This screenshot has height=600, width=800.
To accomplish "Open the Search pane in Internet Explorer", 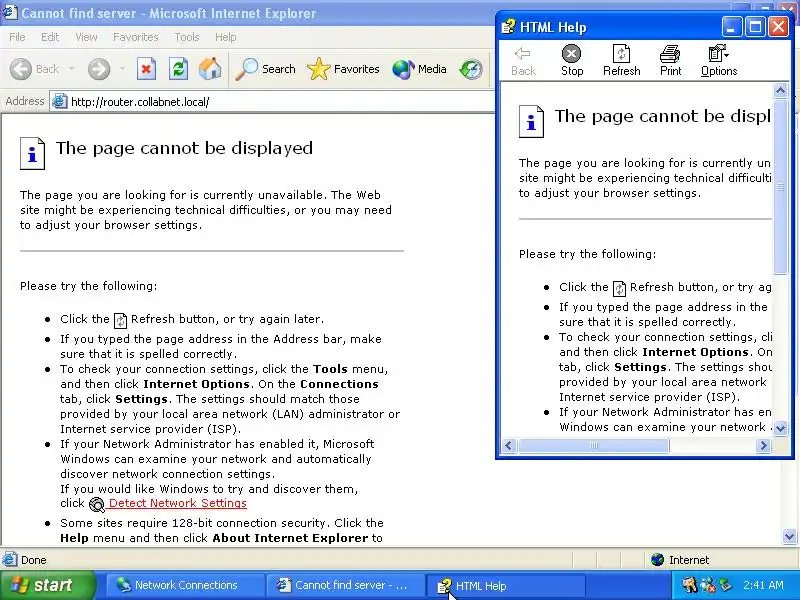I will (x=265, y=69).
